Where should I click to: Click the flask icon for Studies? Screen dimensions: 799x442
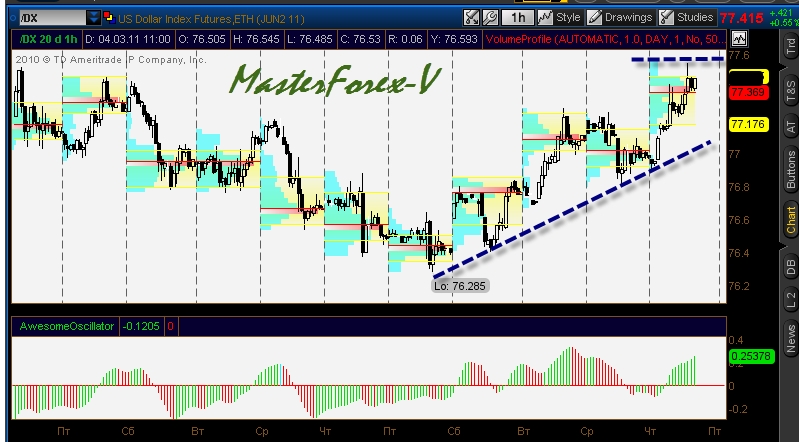pyautogui.click(x=666, y=17)
